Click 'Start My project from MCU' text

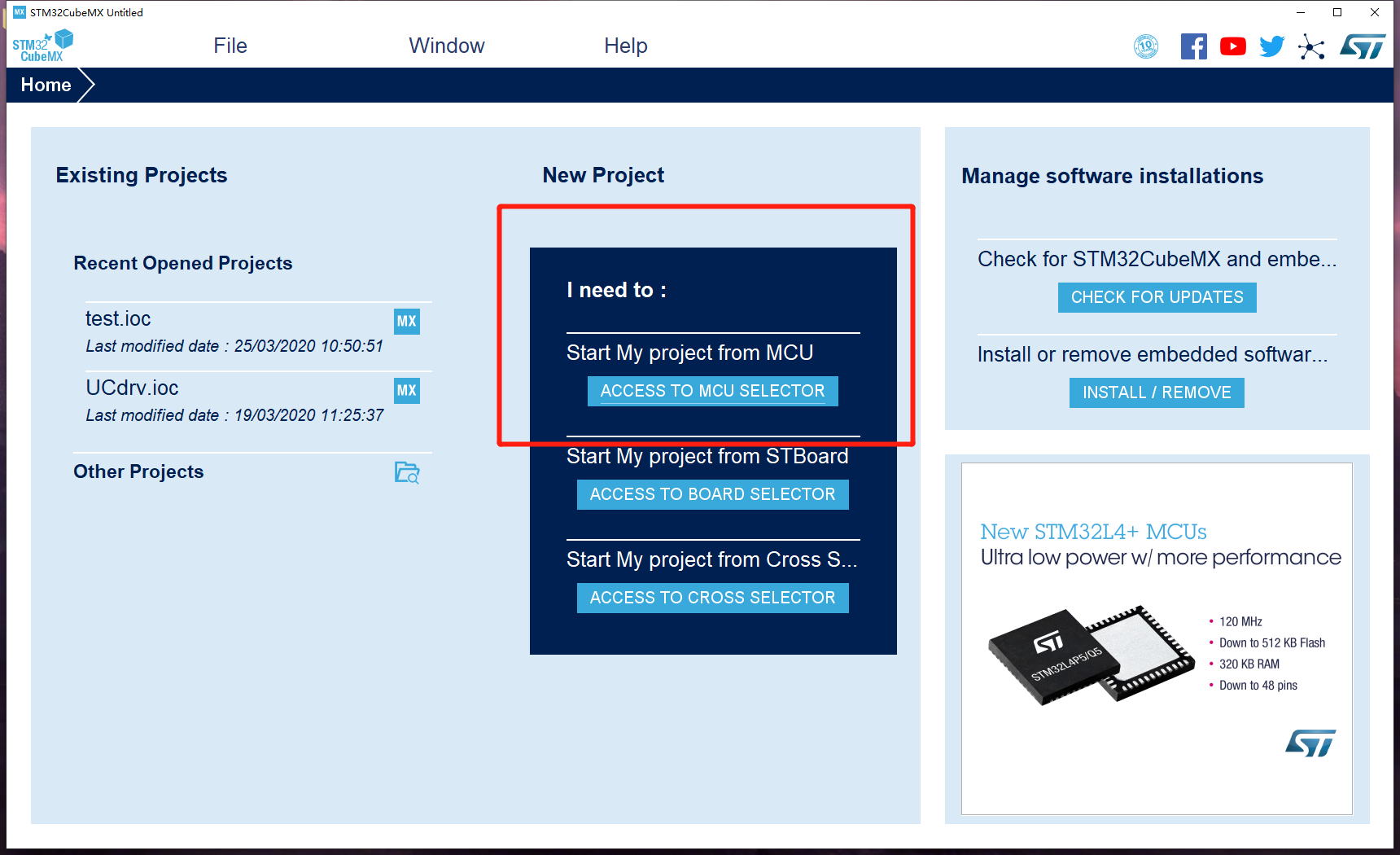pos(690,353)
